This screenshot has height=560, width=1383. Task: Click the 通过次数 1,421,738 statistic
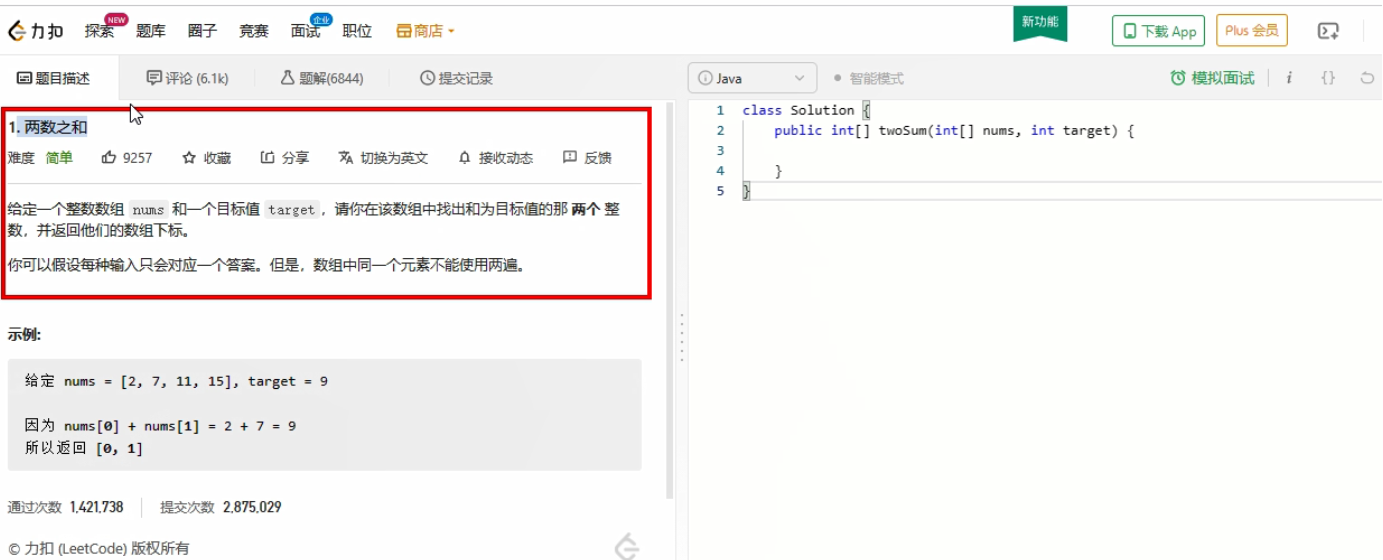[x=65, y=507]
